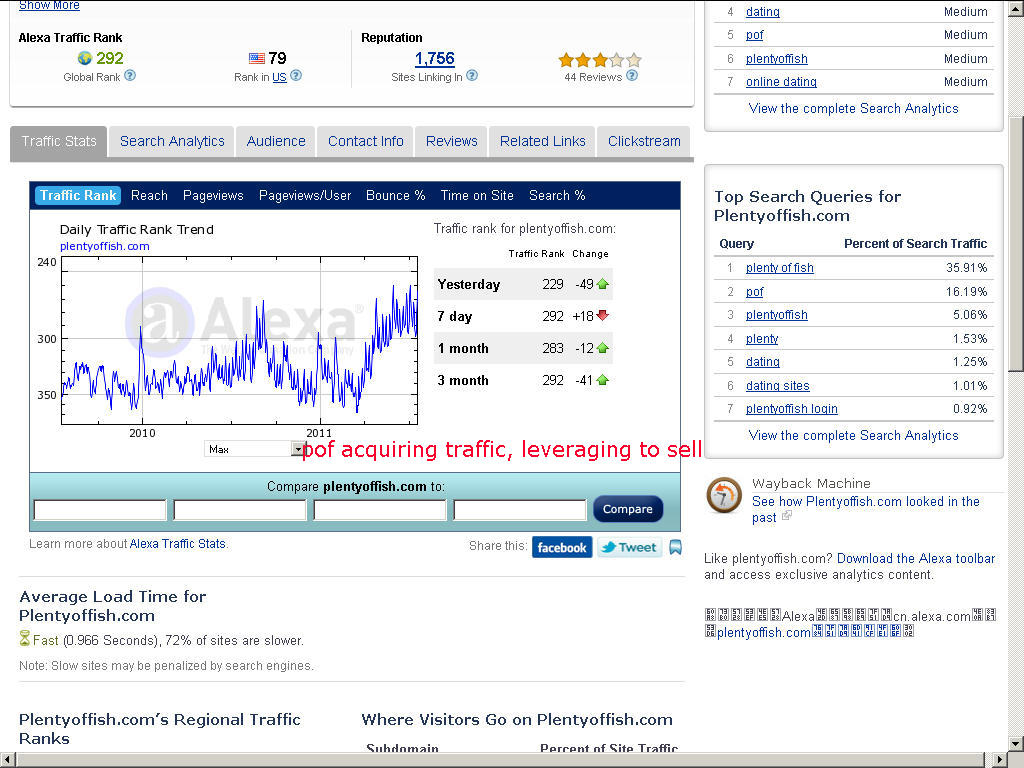Open the 'plentyoffish login' query link

click(x=792, y=409)
